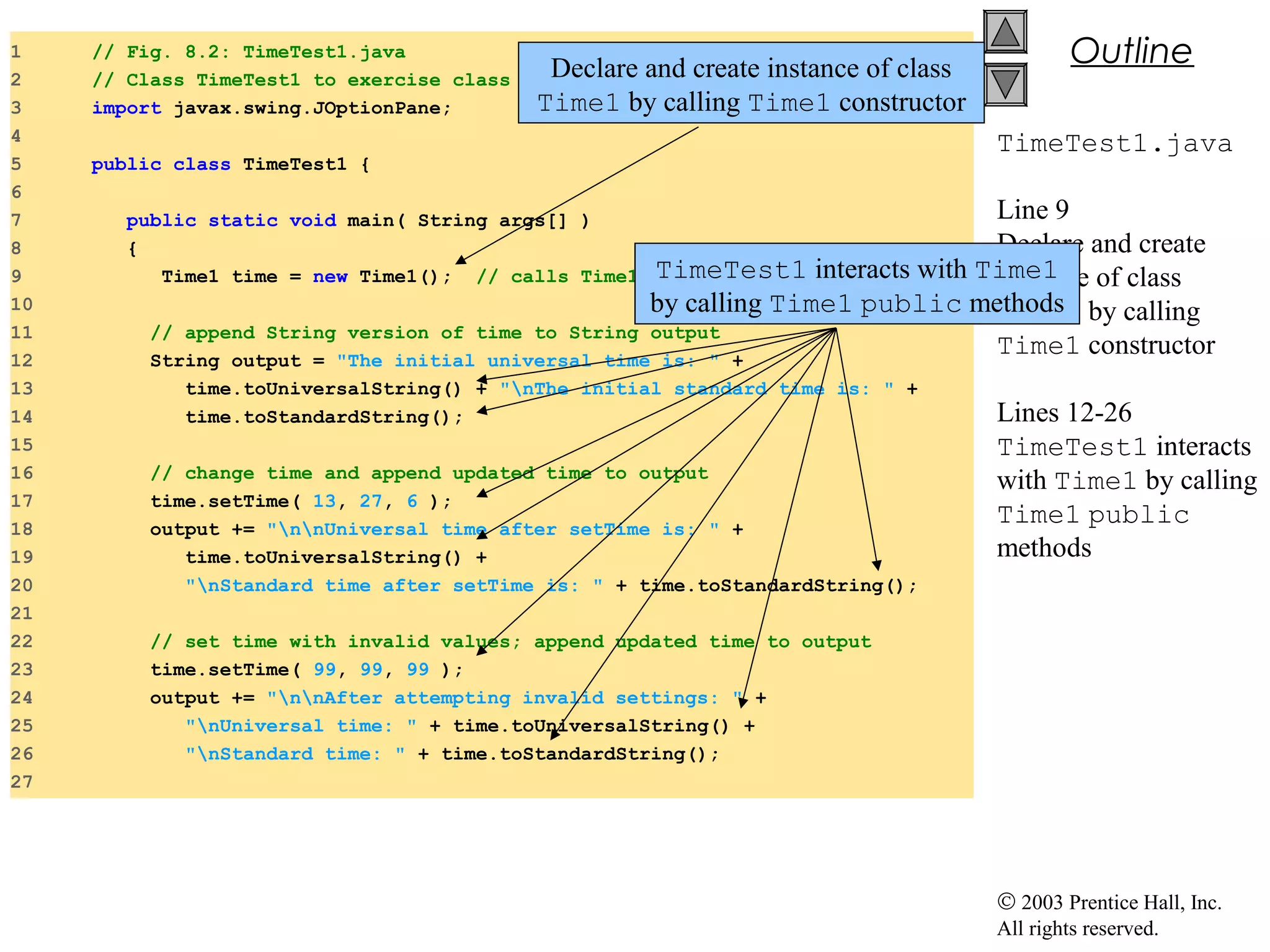Click "Time1 time = new Time1();" on line 9
This screenshot has height=952, width=1270.
(x=307, y=276)
